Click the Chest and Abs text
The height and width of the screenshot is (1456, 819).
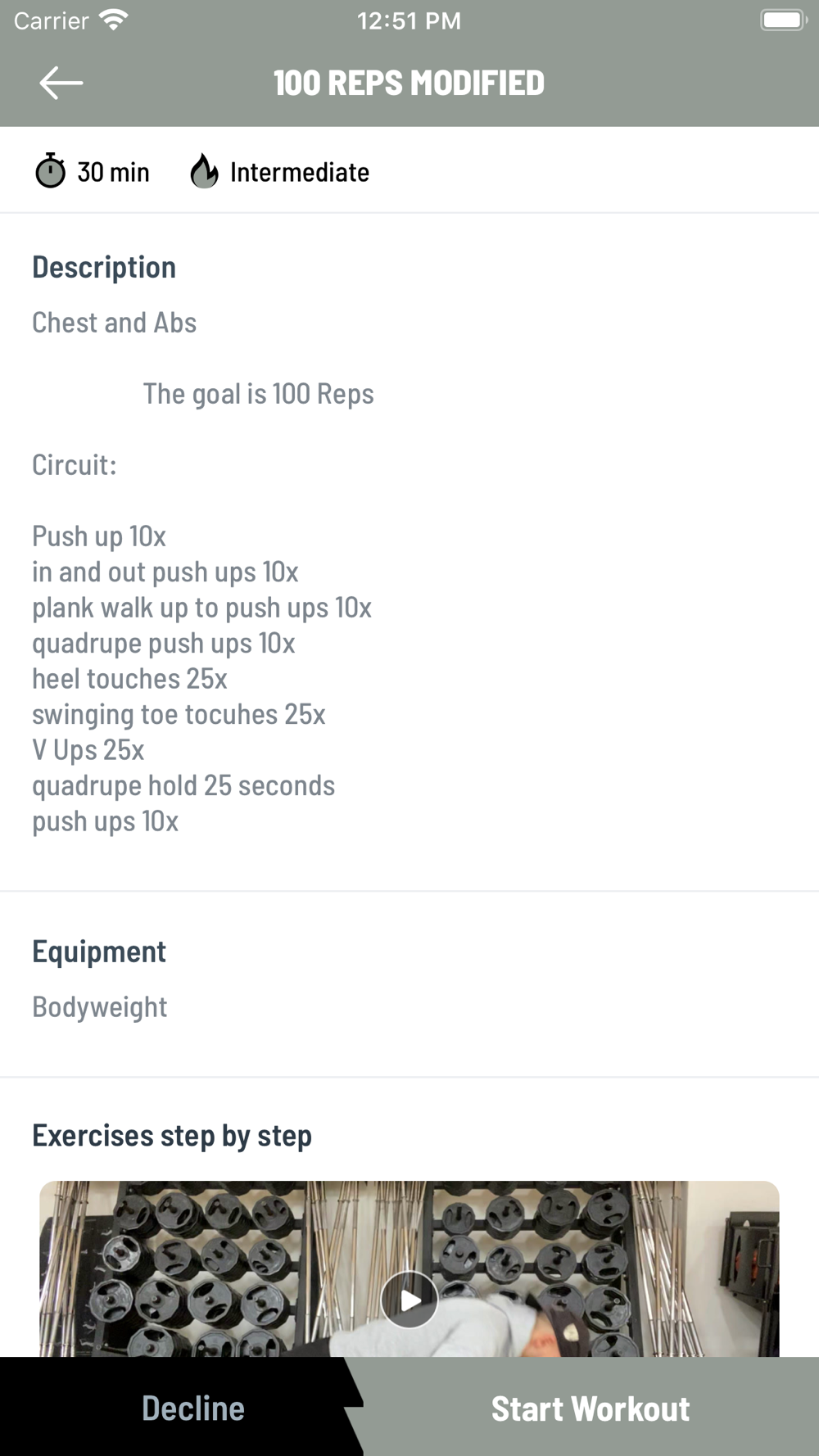tap(114, 323)
